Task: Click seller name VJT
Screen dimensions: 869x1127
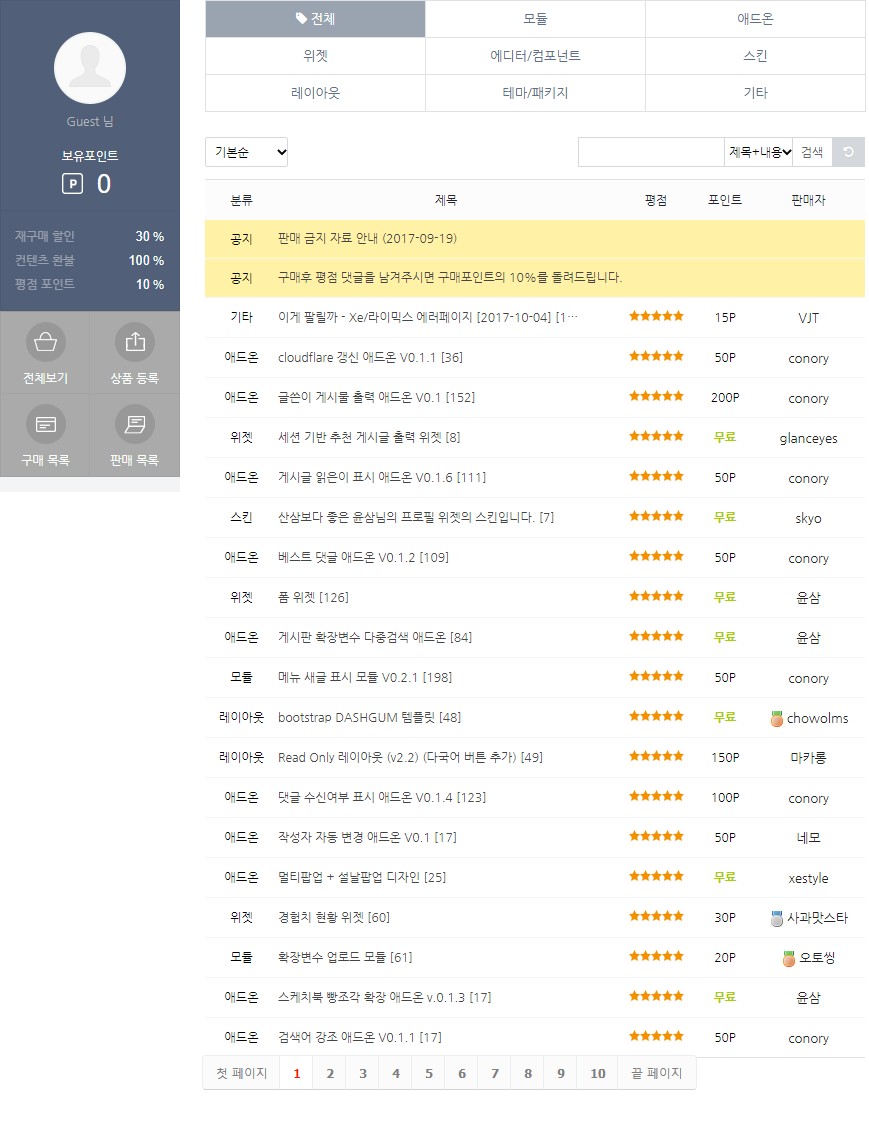Action: [808, 318]
